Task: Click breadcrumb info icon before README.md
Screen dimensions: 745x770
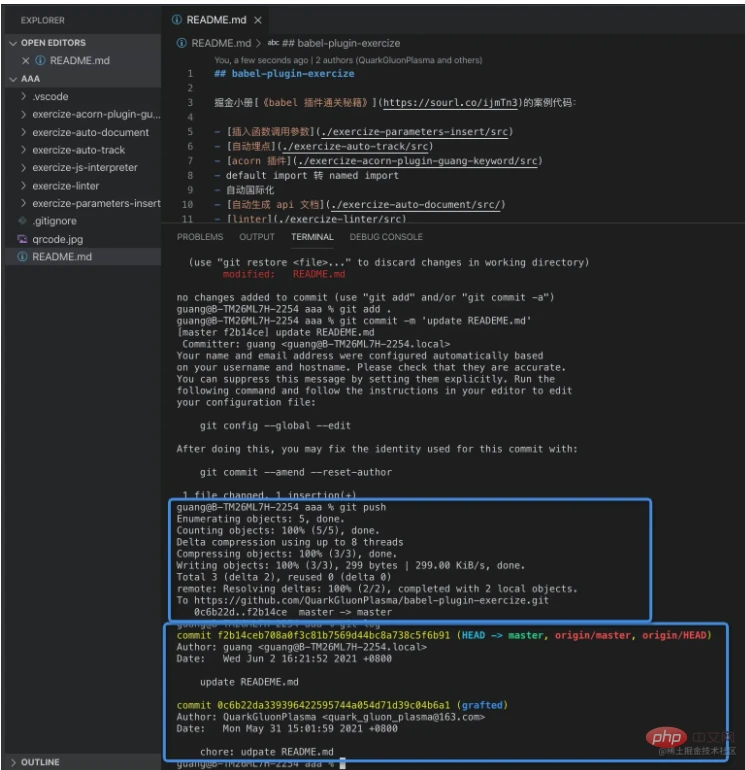Action: click(181, 43)
